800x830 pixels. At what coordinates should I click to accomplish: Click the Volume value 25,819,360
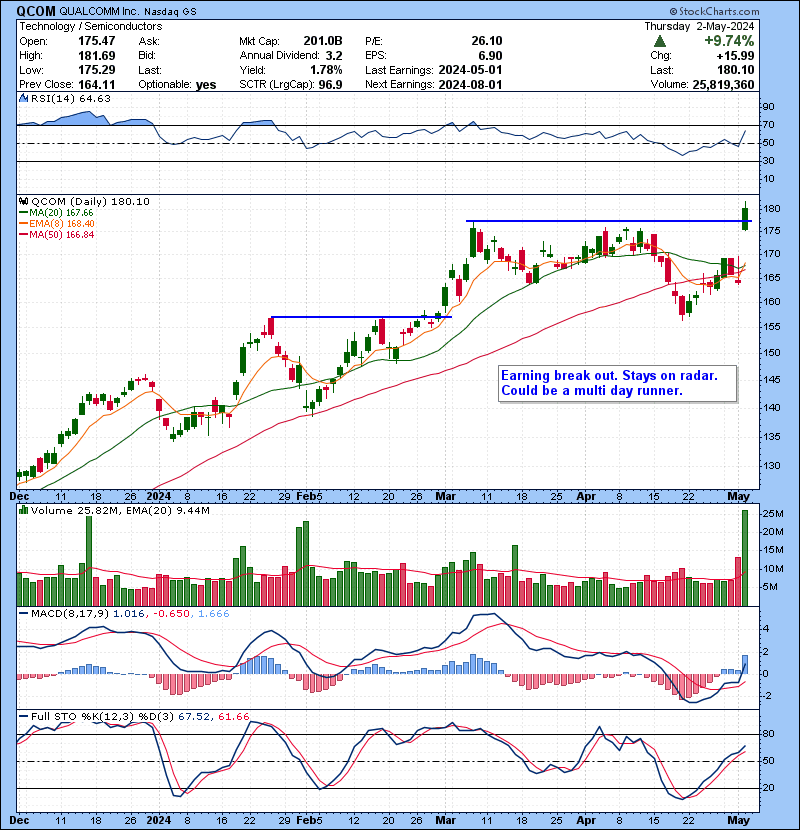pyautogui.click(x=723, y=84)
